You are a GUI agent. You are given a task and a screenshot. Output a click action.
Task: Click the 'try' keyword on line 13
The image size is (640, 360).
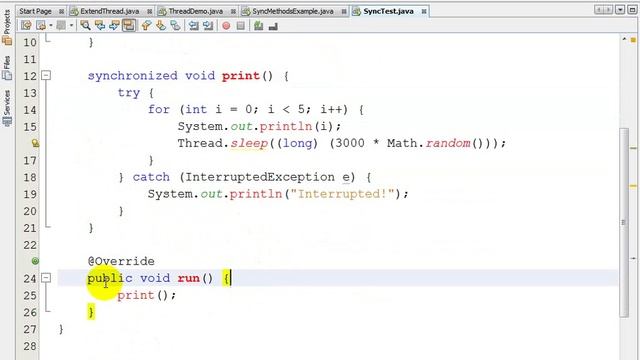(x=129, y=93)
